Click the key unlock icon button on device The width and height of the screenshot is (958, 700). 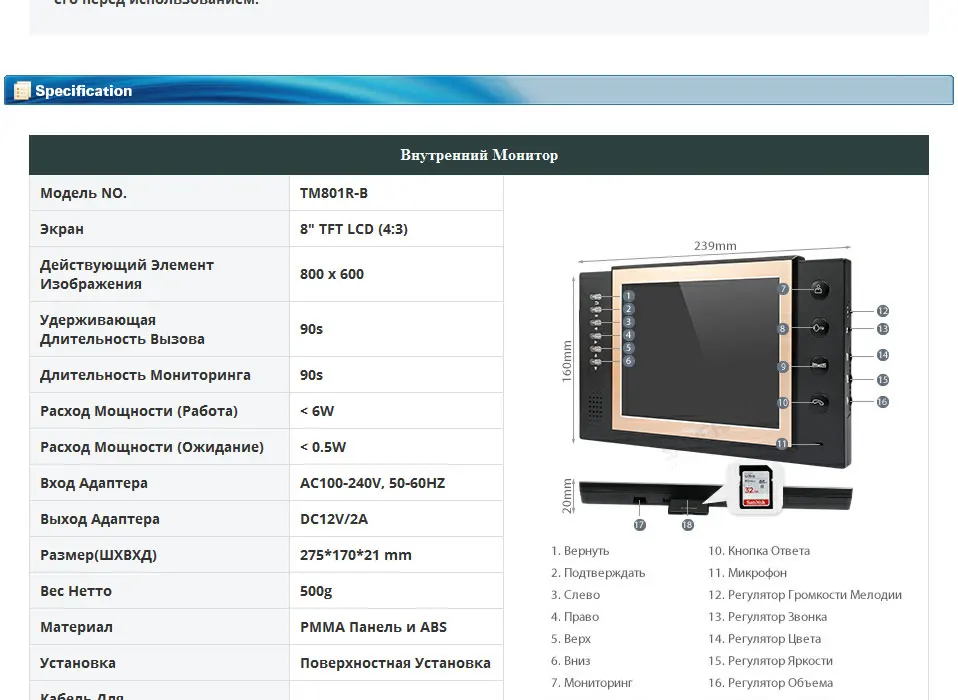[x=819, y=327]
